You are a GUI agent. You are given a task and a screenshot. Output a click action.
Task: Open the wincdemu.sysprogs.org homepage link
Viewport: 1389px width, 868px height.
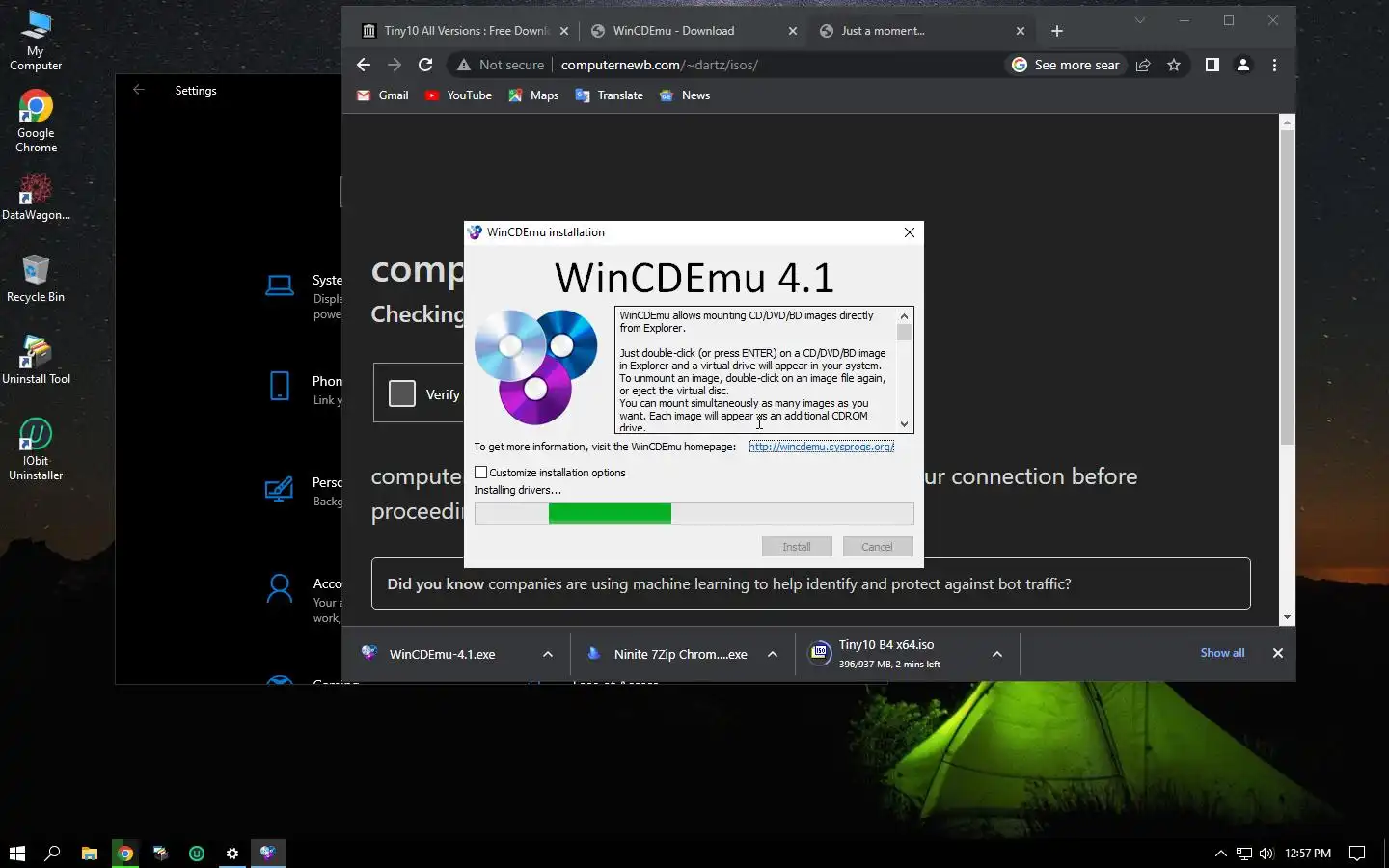(x=822, y=447)
